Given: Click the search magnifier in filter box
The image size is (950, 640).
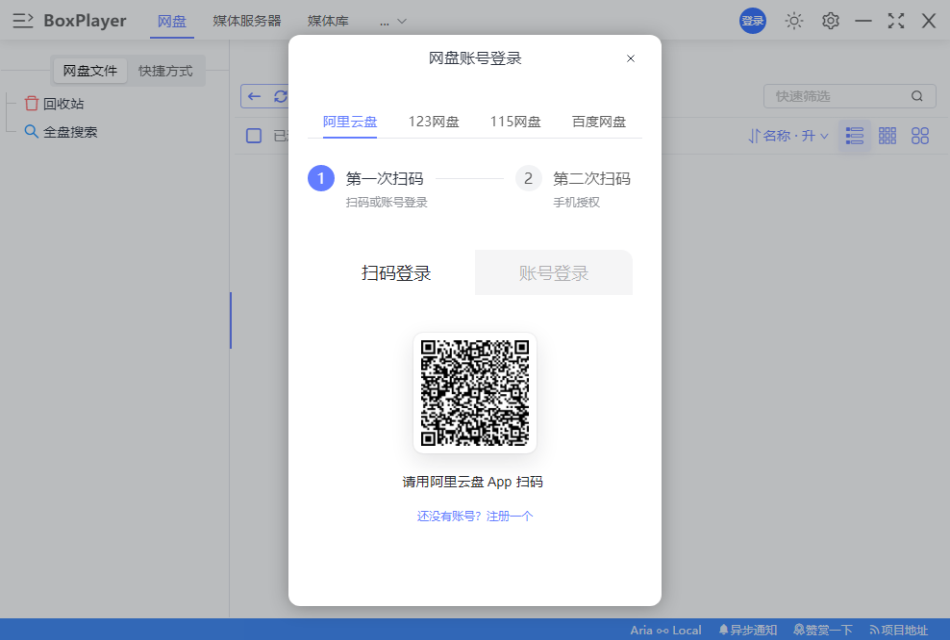Looking at the screenshot, I should tap(917, 96).
